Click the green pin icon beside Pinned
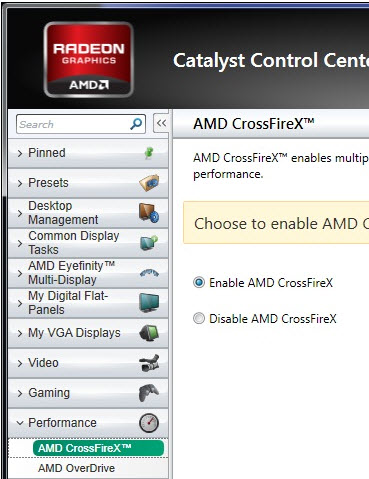 pyautogui.click(x=149, y=153)
